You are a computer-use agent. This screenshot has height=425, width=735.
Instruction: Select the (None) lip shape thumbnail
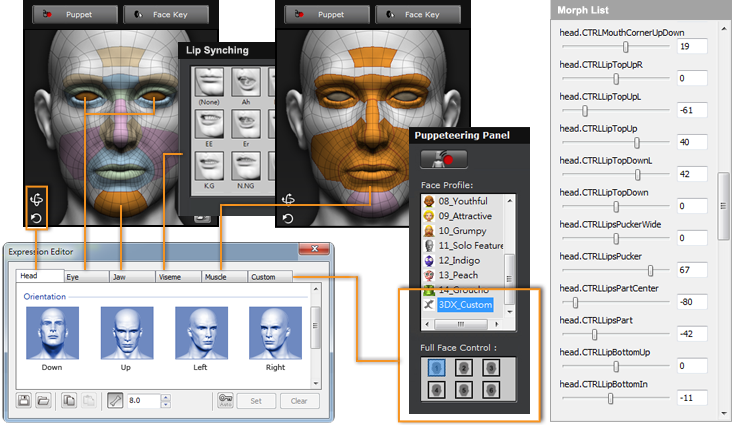click(x=209, y=82)
